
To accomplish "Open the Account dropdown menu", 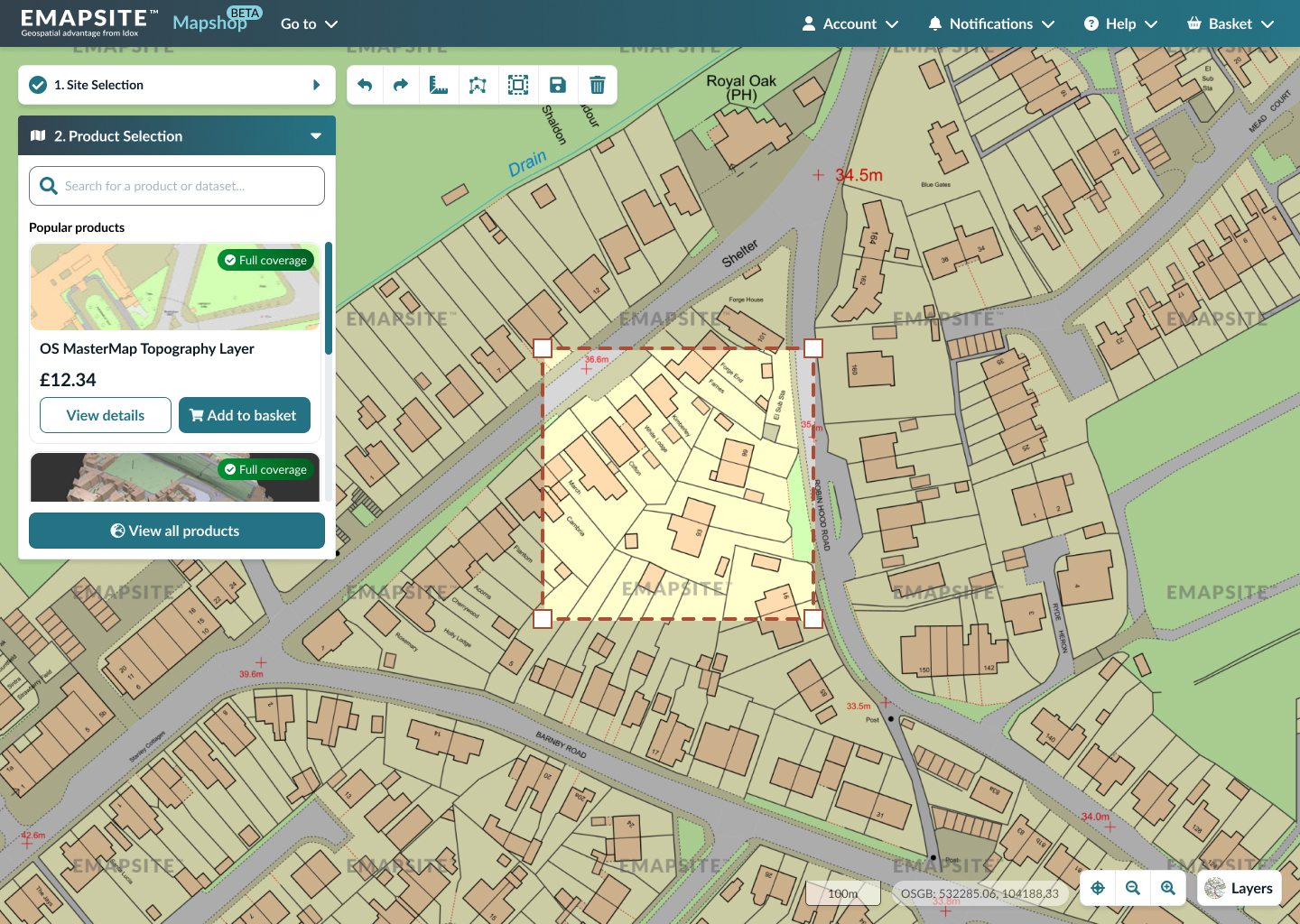I will (x=850, y=23).
